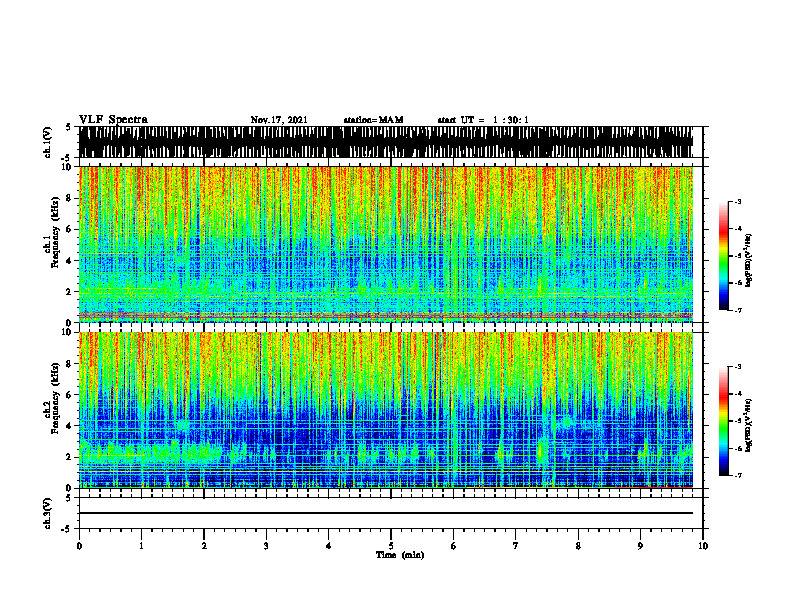Click the ch.2 color scale bar

tap(723, 421)
